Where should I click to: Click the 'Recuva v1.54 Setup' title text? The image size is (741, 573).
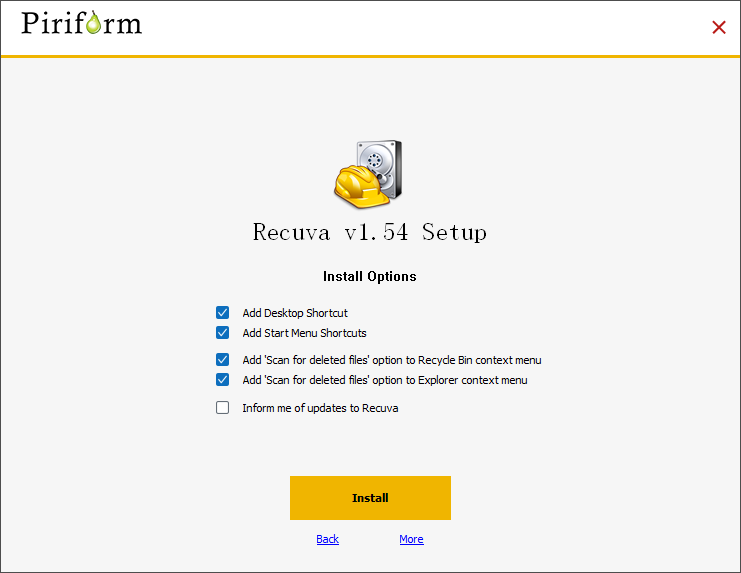point(370,232)
